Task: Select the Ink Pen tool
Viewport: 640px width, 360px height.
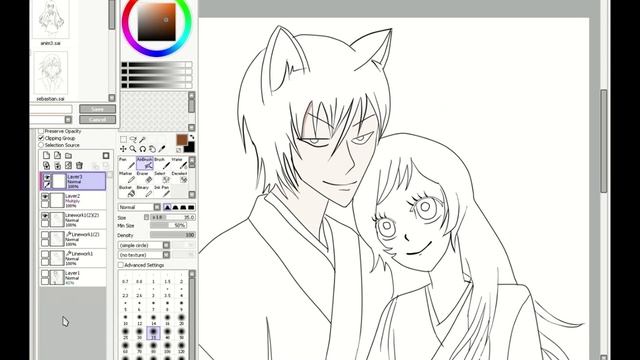Action: pos(162,191)
